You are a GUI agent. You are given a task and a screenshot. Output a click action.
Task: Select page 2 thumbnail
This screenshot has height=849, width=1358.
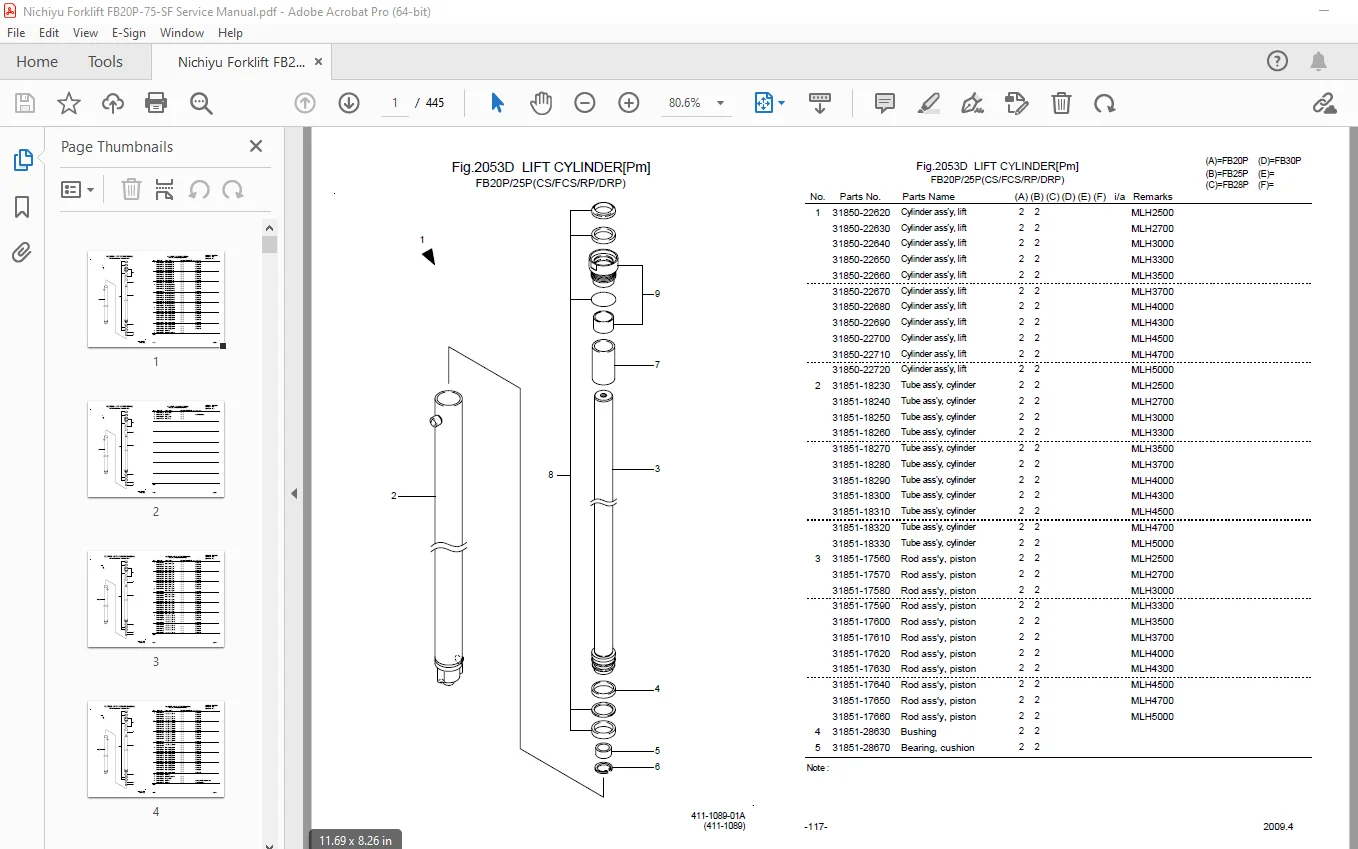[x=156, y=449]
